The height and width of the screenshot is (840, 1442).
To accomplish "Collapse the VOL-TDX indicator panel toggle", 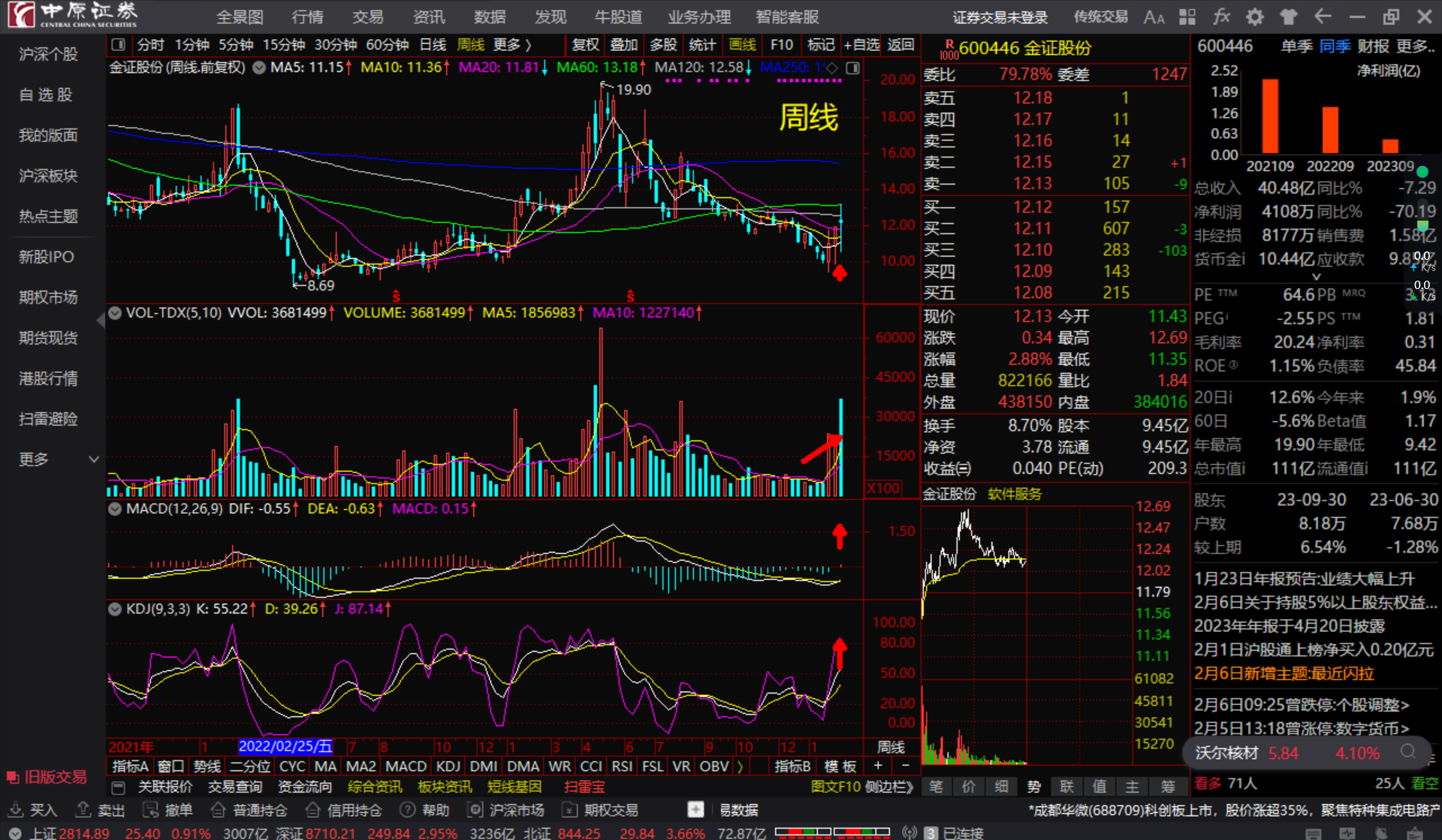I will tap(115, 313).
